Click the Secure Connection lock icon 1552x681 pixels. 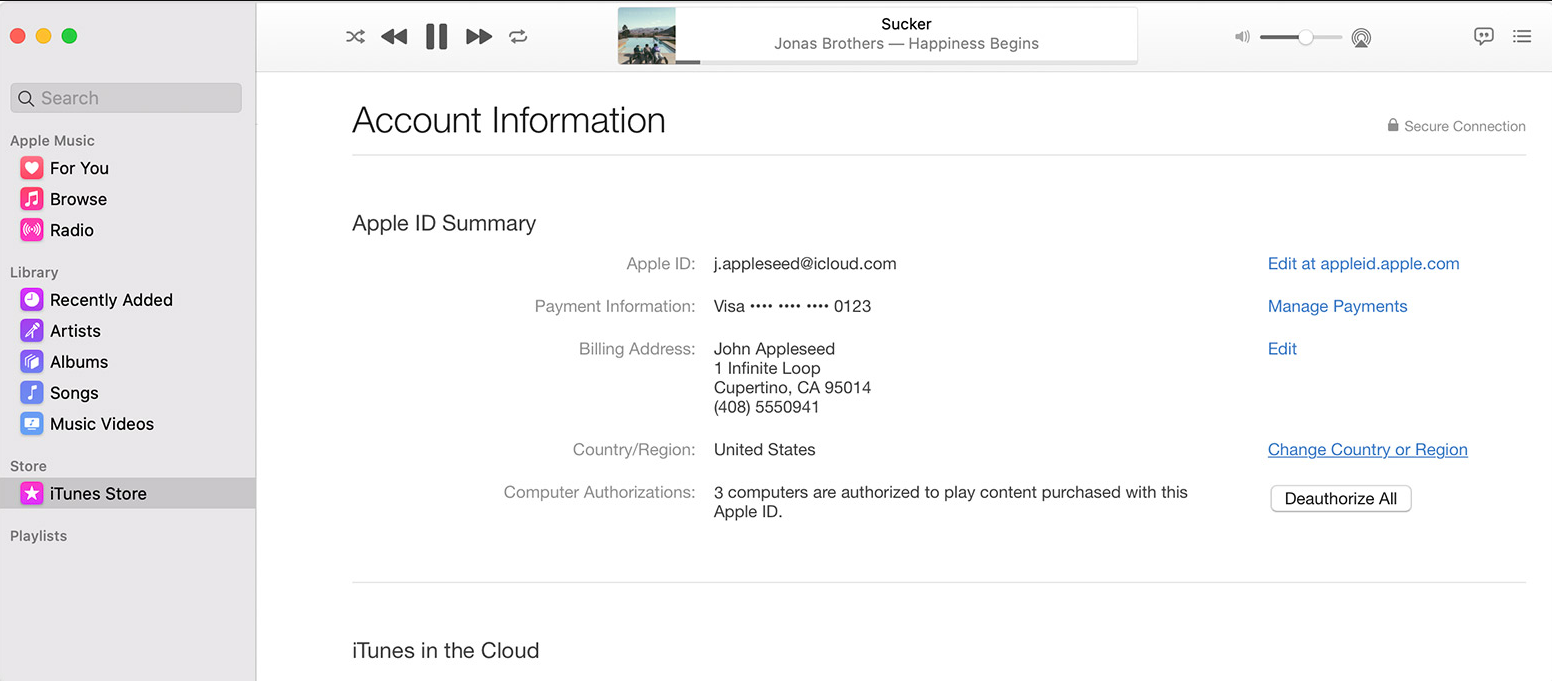pos(1393,125)
